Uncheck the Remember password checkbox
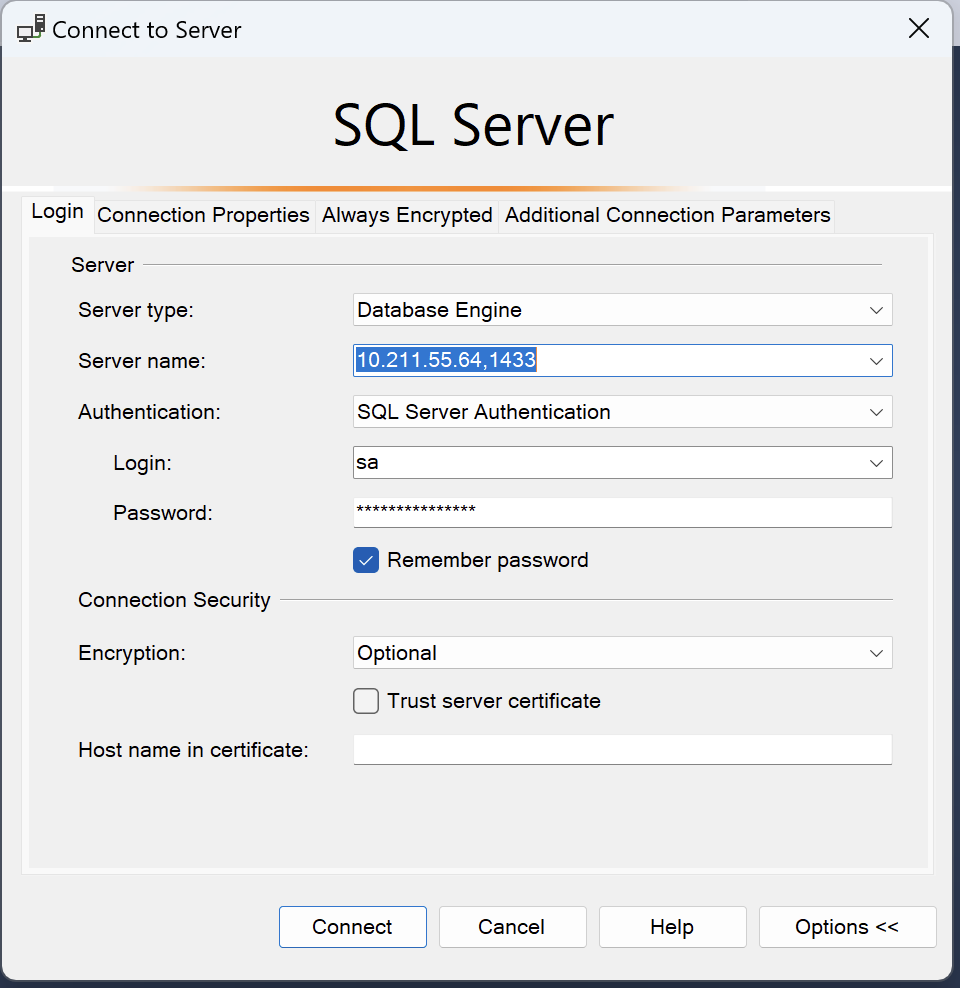Image resolution: width=960 pixels, height=988 pixels. [x=366, y=560]
